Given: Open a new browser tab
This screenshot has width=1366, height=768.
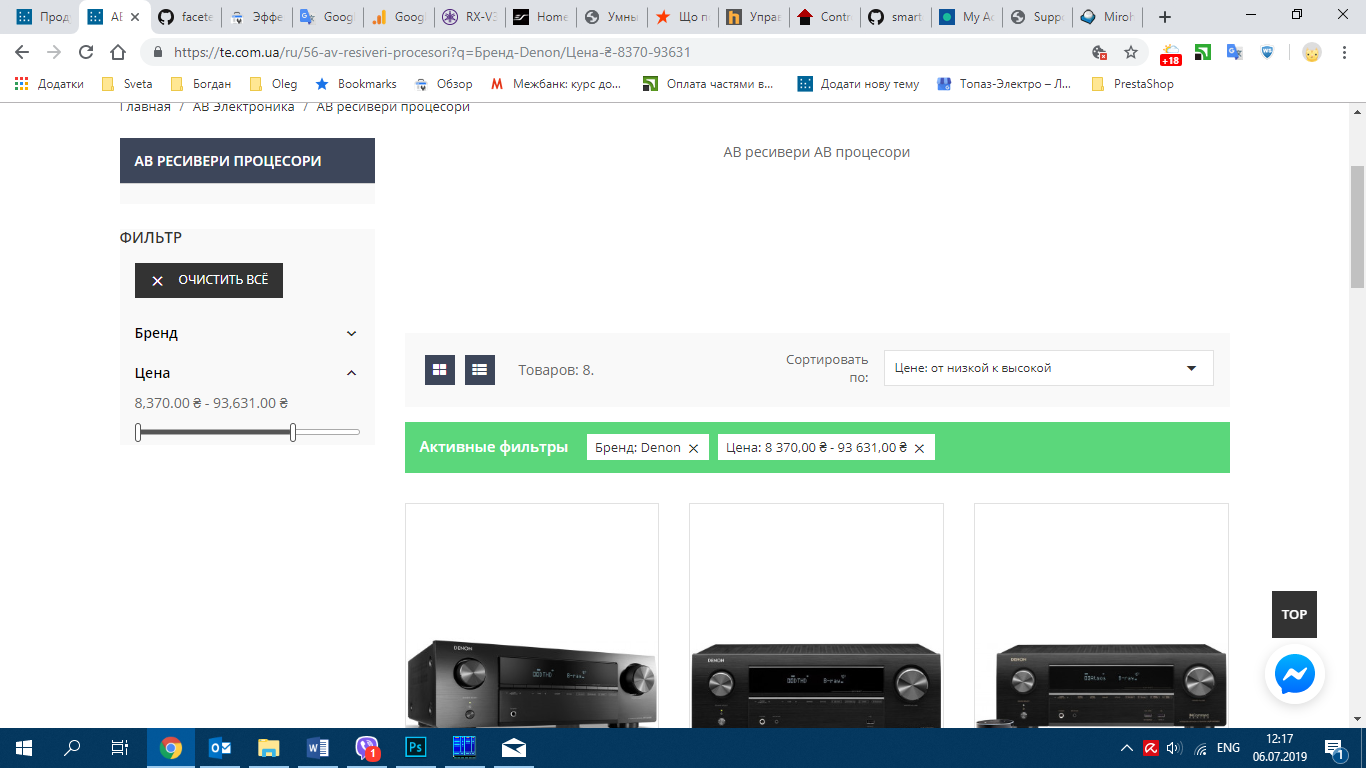Looking at the screenshot, I should tap(1164, 17).
